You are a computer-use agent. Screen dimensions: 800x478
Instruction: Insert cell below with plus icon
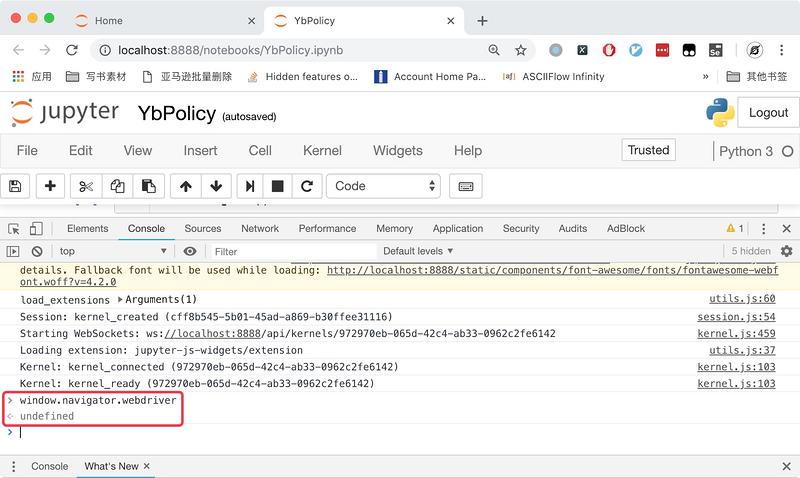click(50, 186)
